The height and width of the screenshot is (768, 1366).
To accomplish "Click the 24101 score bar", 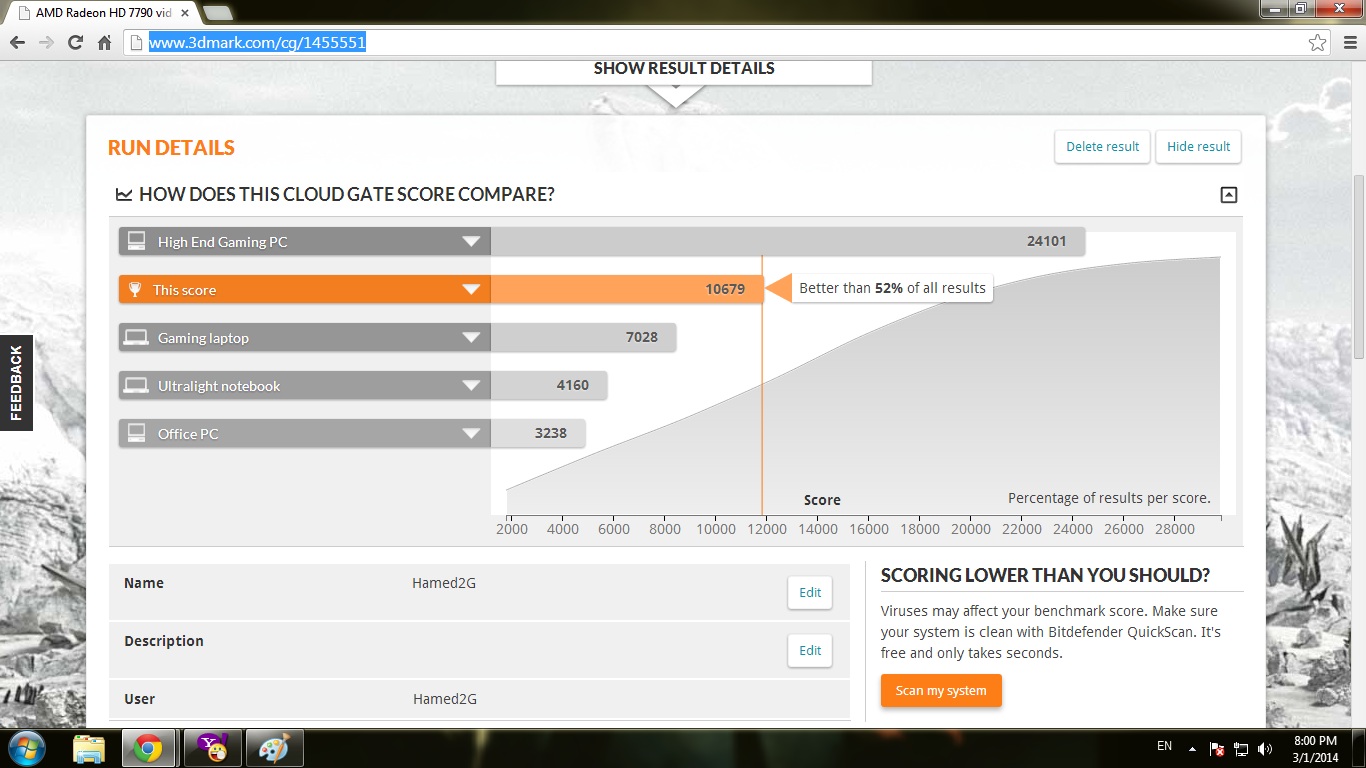I will (x=788, y=241).
